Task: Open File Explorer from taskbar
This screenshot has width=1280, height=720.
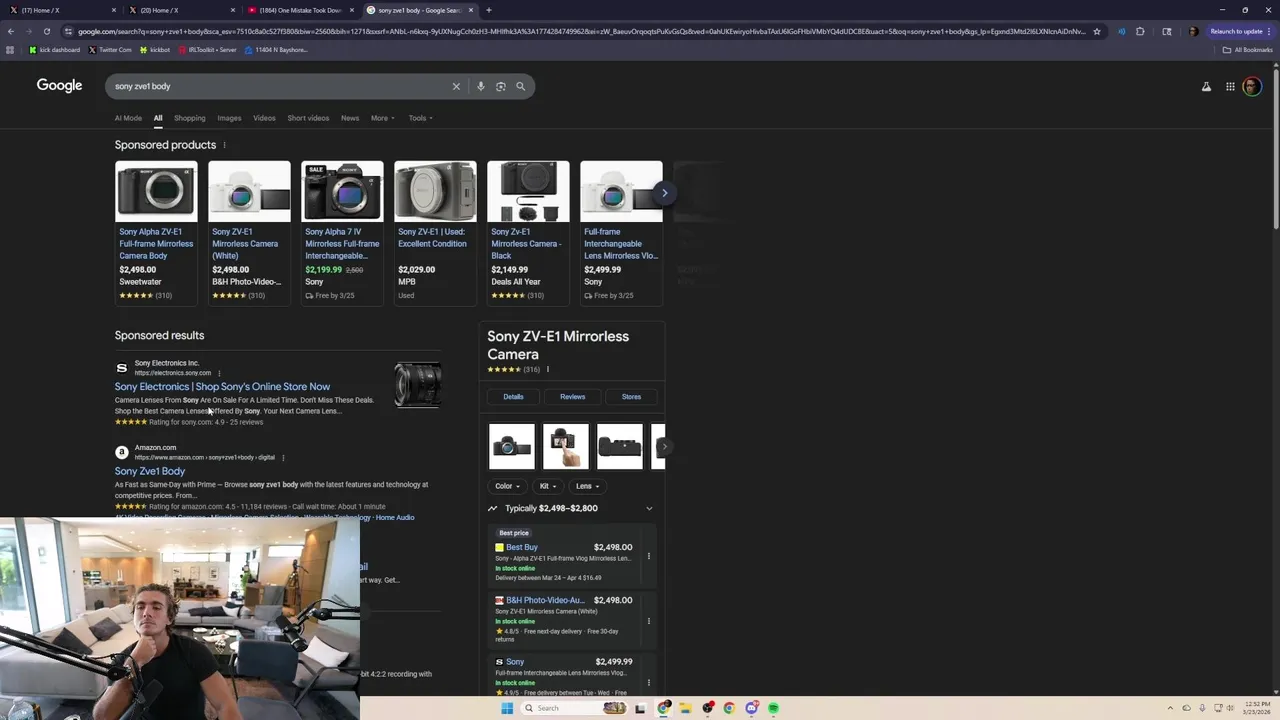Action: click(x=686, y=708)
